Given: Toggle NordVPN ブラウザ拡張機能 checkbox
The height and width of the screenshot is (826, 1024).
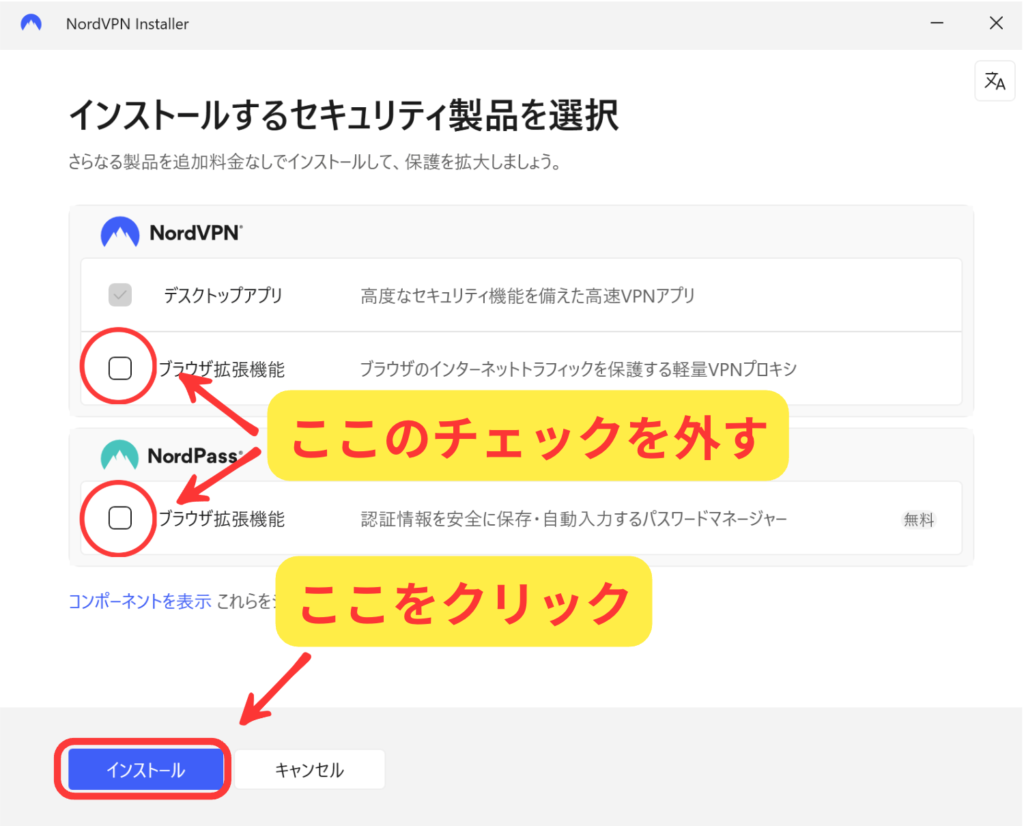Looking at the screenshot, I should pos(119,368).
